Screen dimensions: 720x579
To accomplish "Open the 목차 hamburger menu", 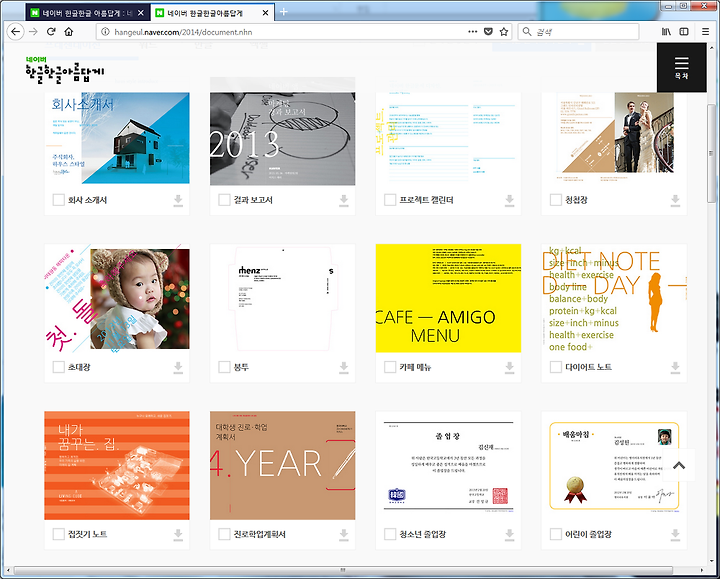I will click(x=681, y=68).
